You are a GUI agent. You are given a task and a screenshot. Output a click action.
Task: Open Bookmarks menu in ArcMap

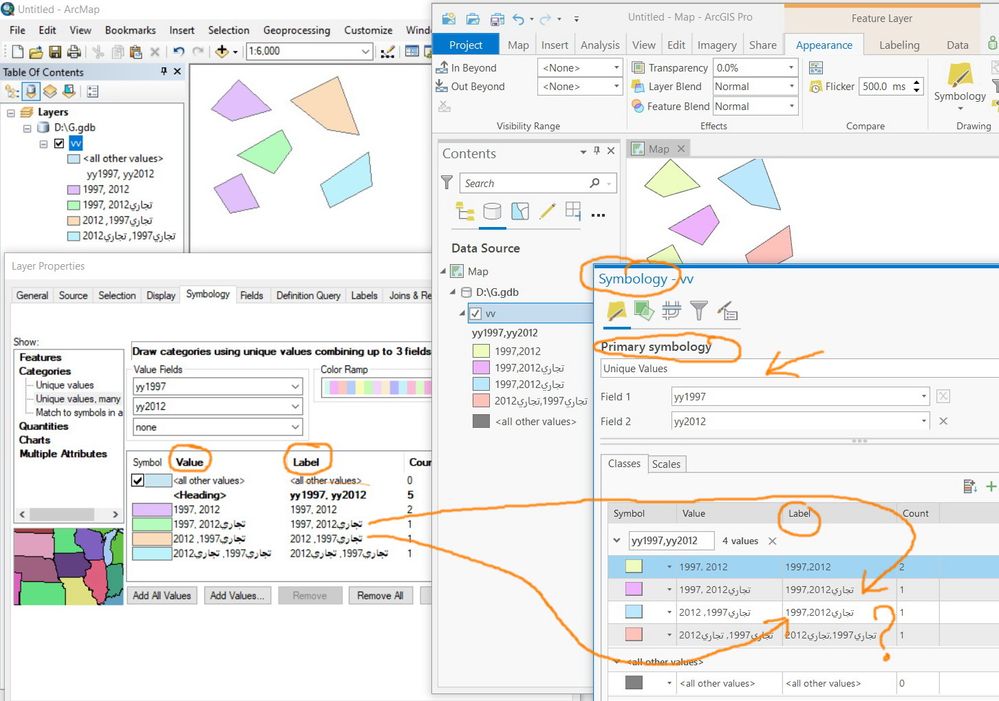[130, 30]
